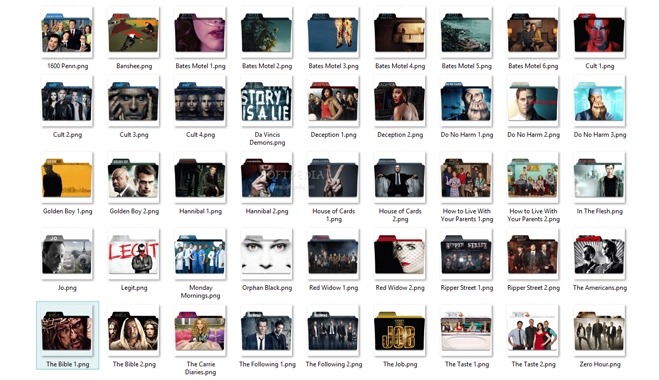Select the Banshee.png folder icon
The width and height of the screenshot is (659, 380).
tap(134, 33)
